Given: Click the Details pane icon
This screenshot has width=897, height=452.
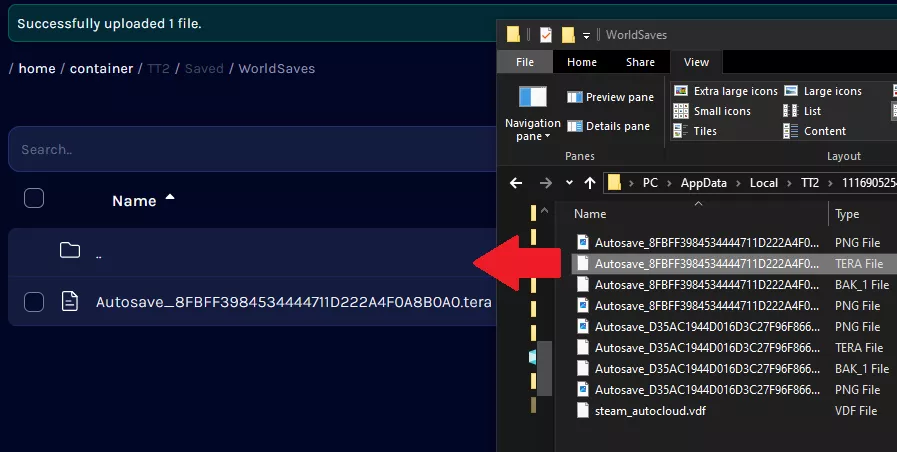Looking at the screenshot, I should pos(574,126).
